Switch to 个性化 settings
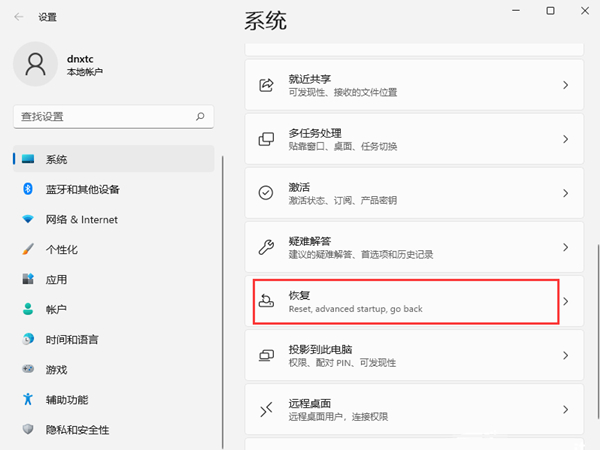This screenshot has height=450, width=600. click(x=62, y=249)
